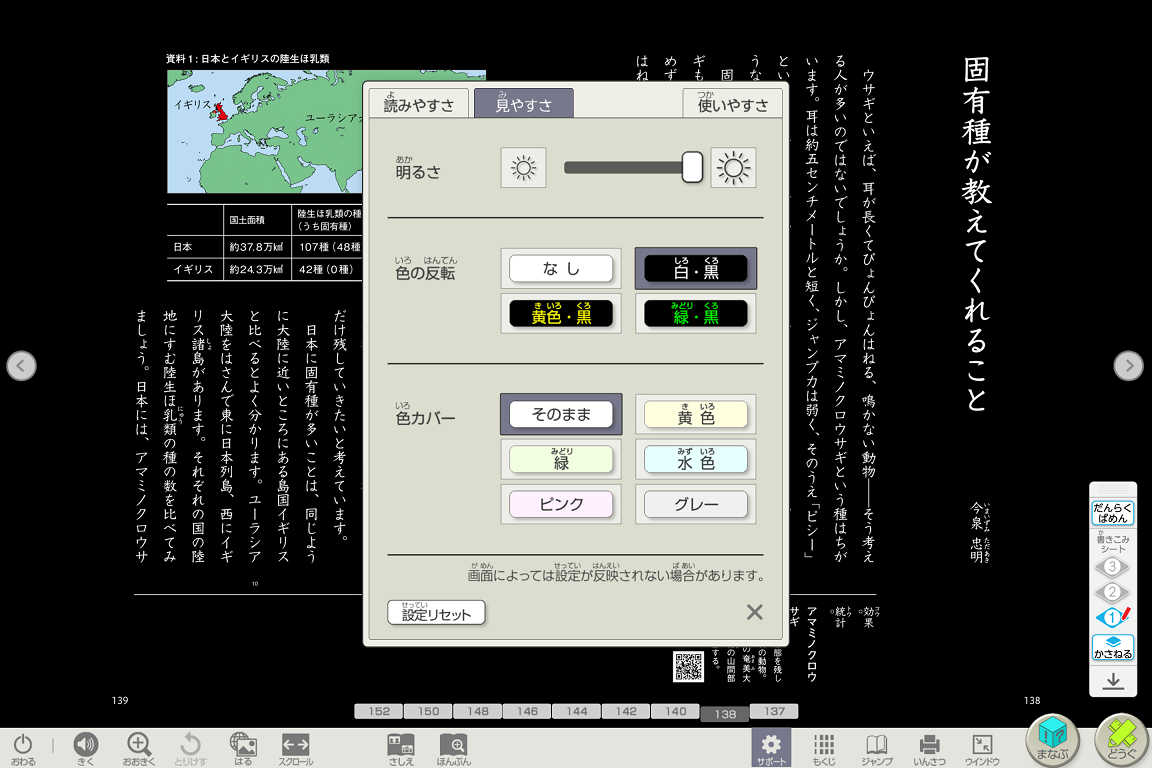Jump to page tab 148
1152x768 pixels.
click(478, 711)
